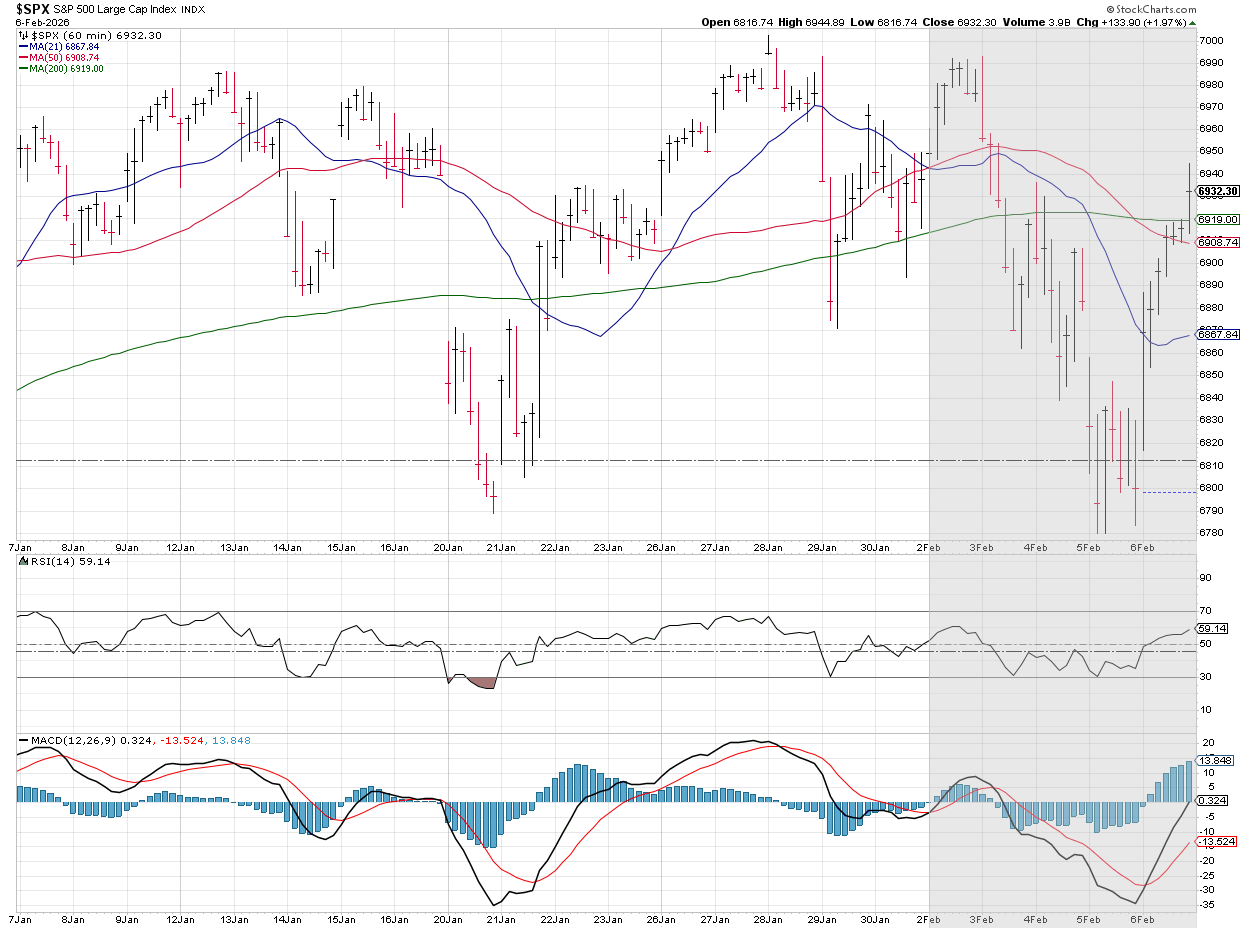This screenshot has width=1240, height=928.
Task: Click the green up arrow in top-right corner
Action: 1194,22
